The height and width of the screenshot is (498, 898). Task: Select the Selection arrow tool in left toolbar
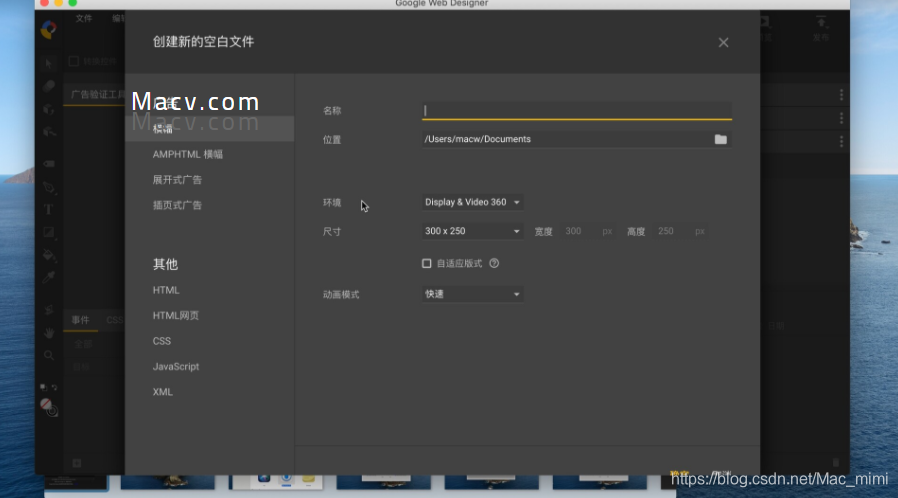(49, 63)
